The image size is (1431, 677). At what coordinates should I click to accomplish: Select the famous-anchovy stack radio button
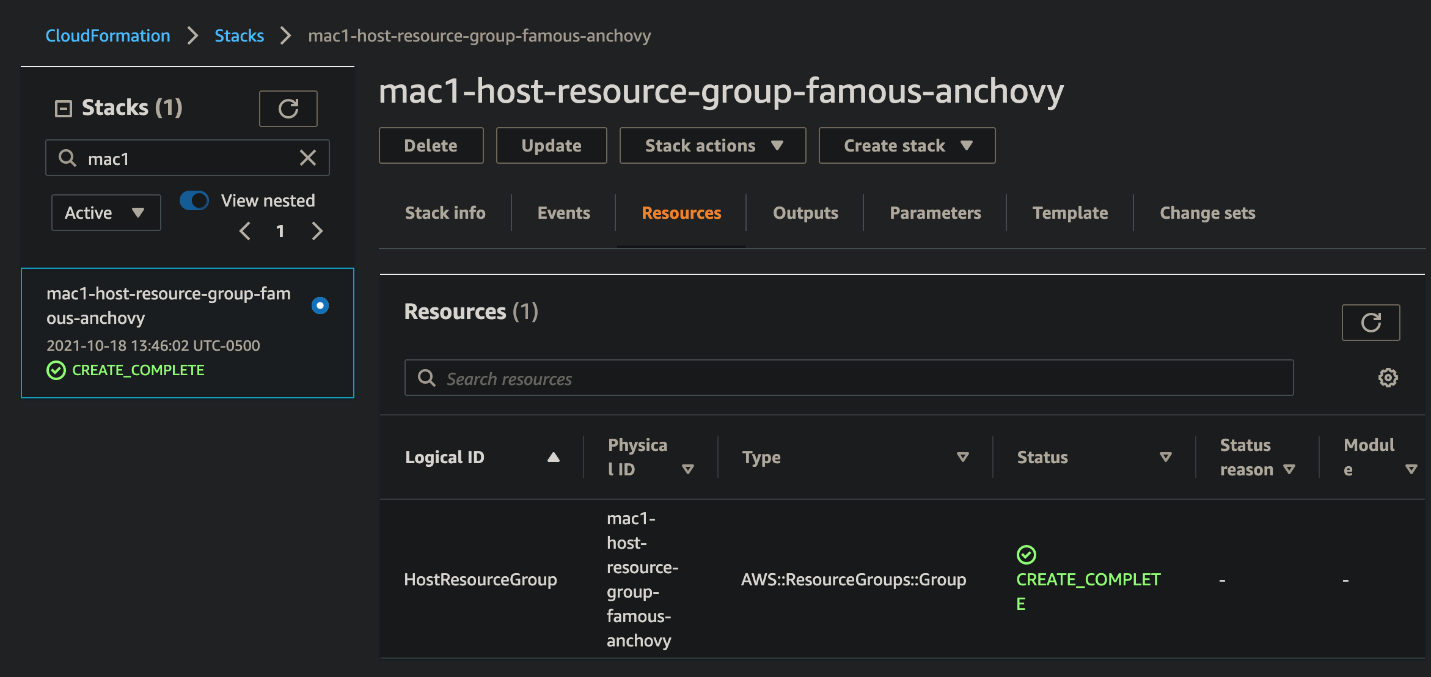[320, 305]
